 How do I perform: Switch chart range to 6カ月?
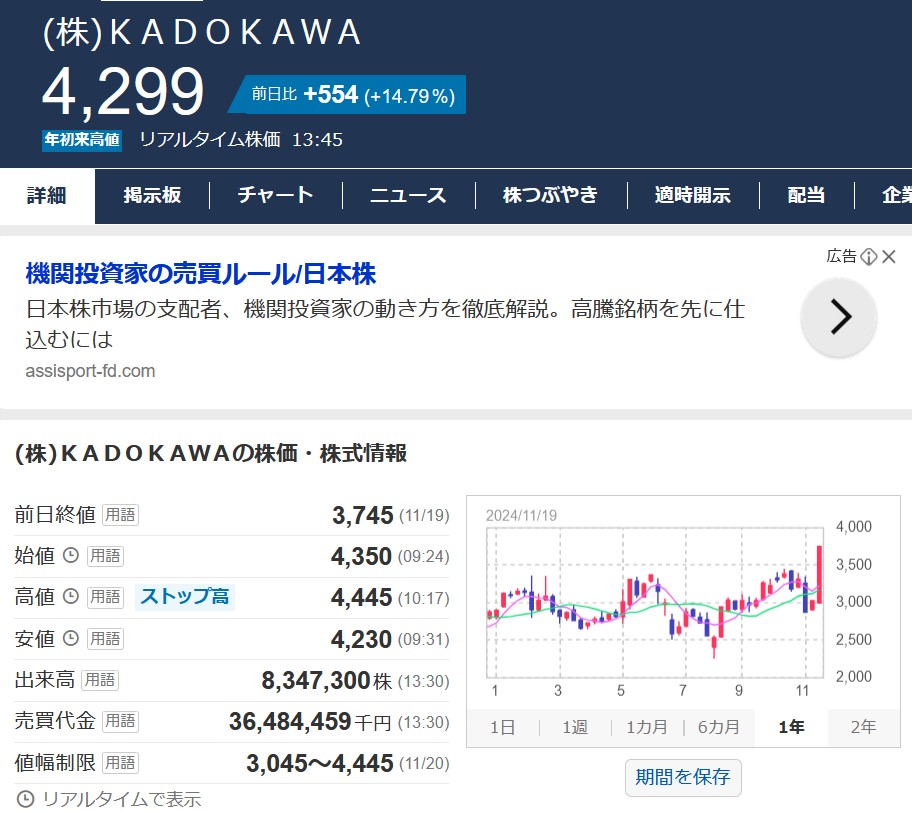719,727
